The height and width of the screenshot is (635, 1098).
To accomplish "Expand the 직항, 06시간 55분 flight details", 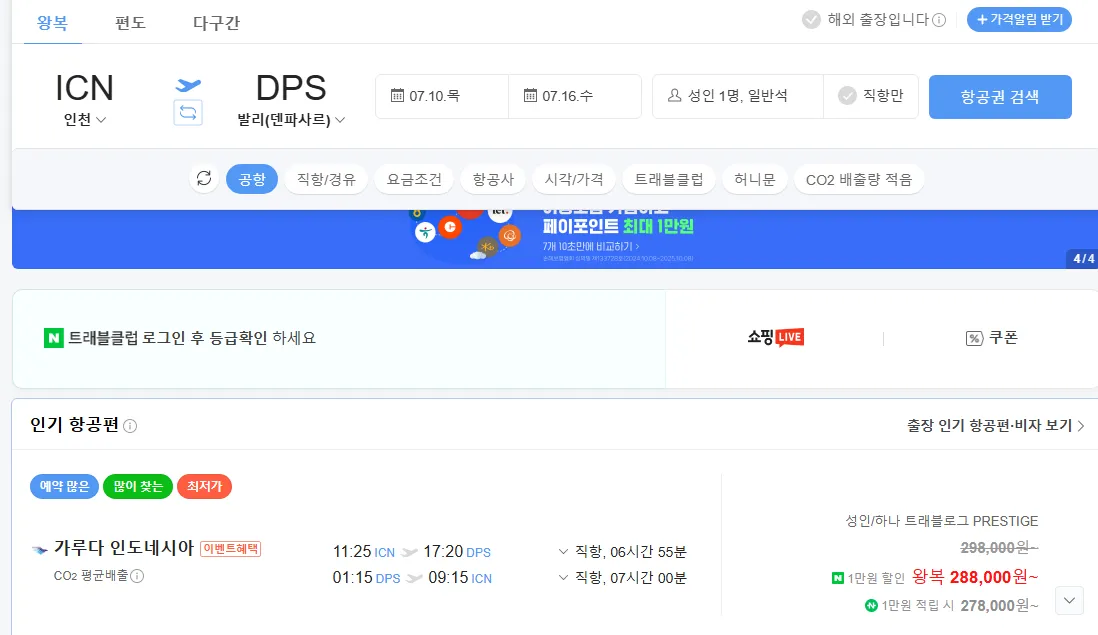I will pos(563,550).
